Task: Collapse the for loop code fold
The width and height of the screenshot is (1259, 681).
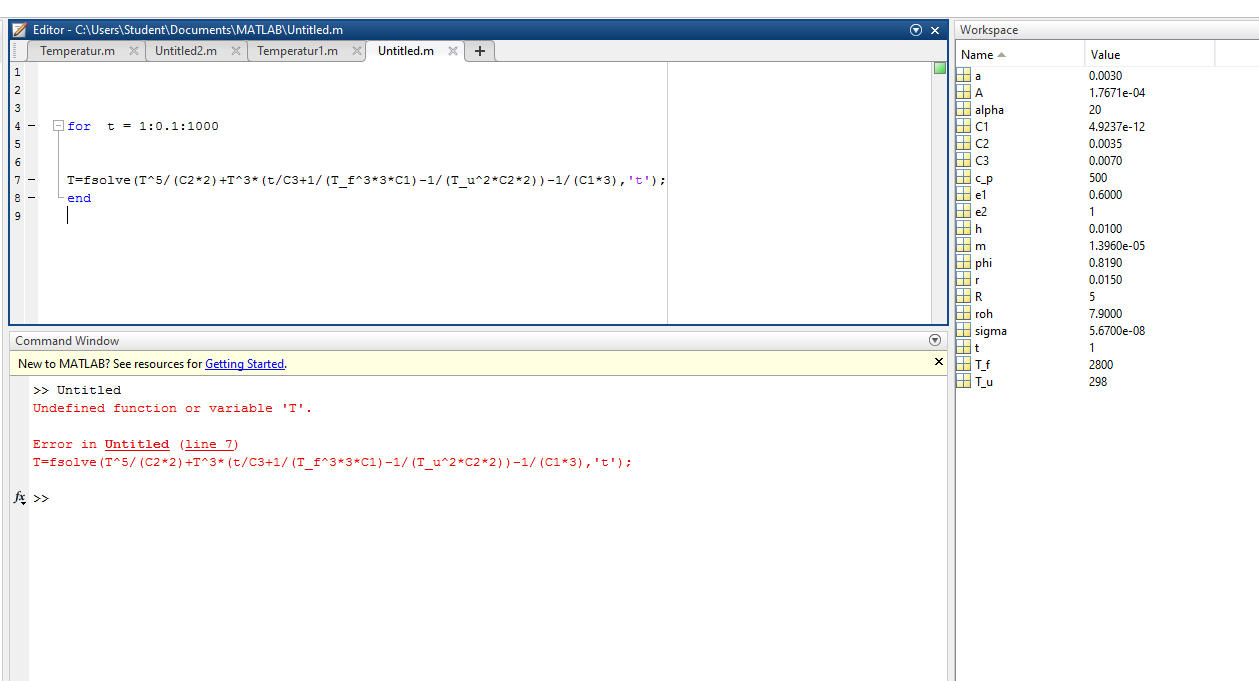Action: 58,126
